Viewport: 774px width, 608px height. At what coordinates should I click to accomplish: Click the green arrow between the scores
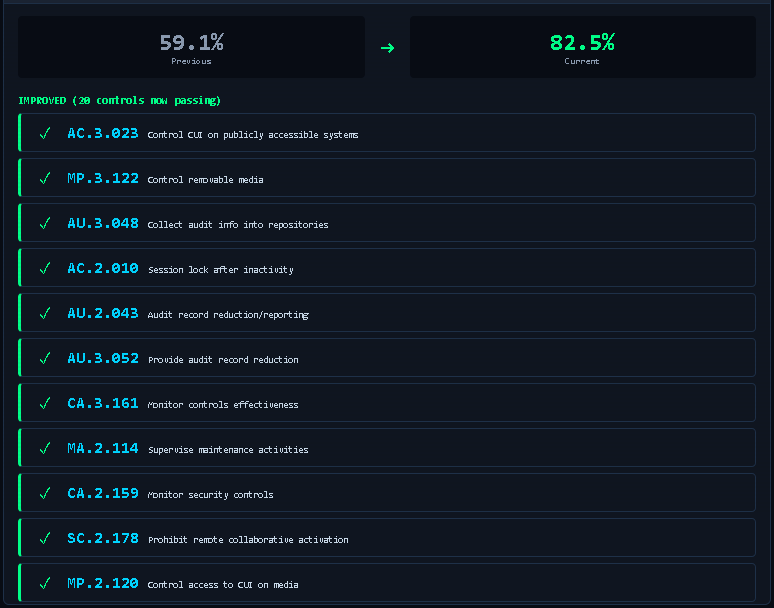pos(387,48)
